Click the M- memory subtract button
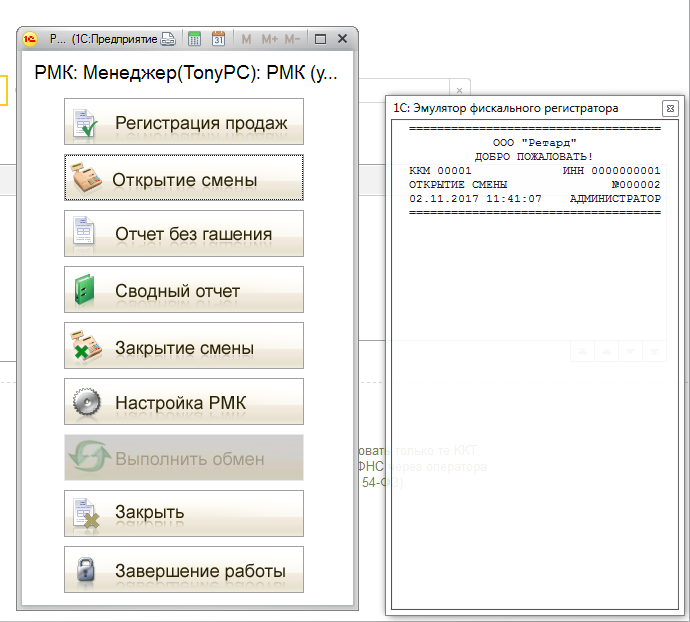The image size is (690, 622). (x=292, y=39)
